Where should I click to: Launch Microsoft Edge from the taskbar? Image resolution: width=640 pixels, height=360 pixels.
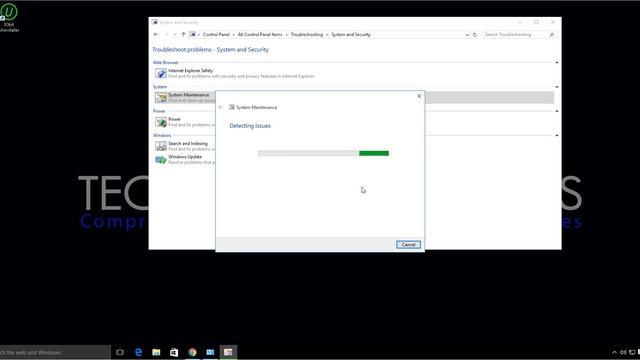click(x=138, y=352)
